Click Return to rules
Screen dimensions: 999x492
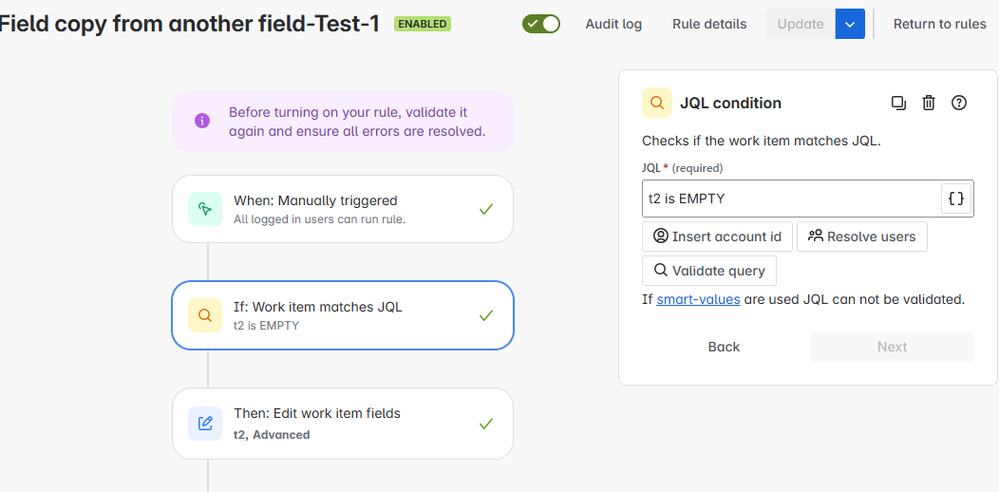pyautogui.click(x=939, y=24)
